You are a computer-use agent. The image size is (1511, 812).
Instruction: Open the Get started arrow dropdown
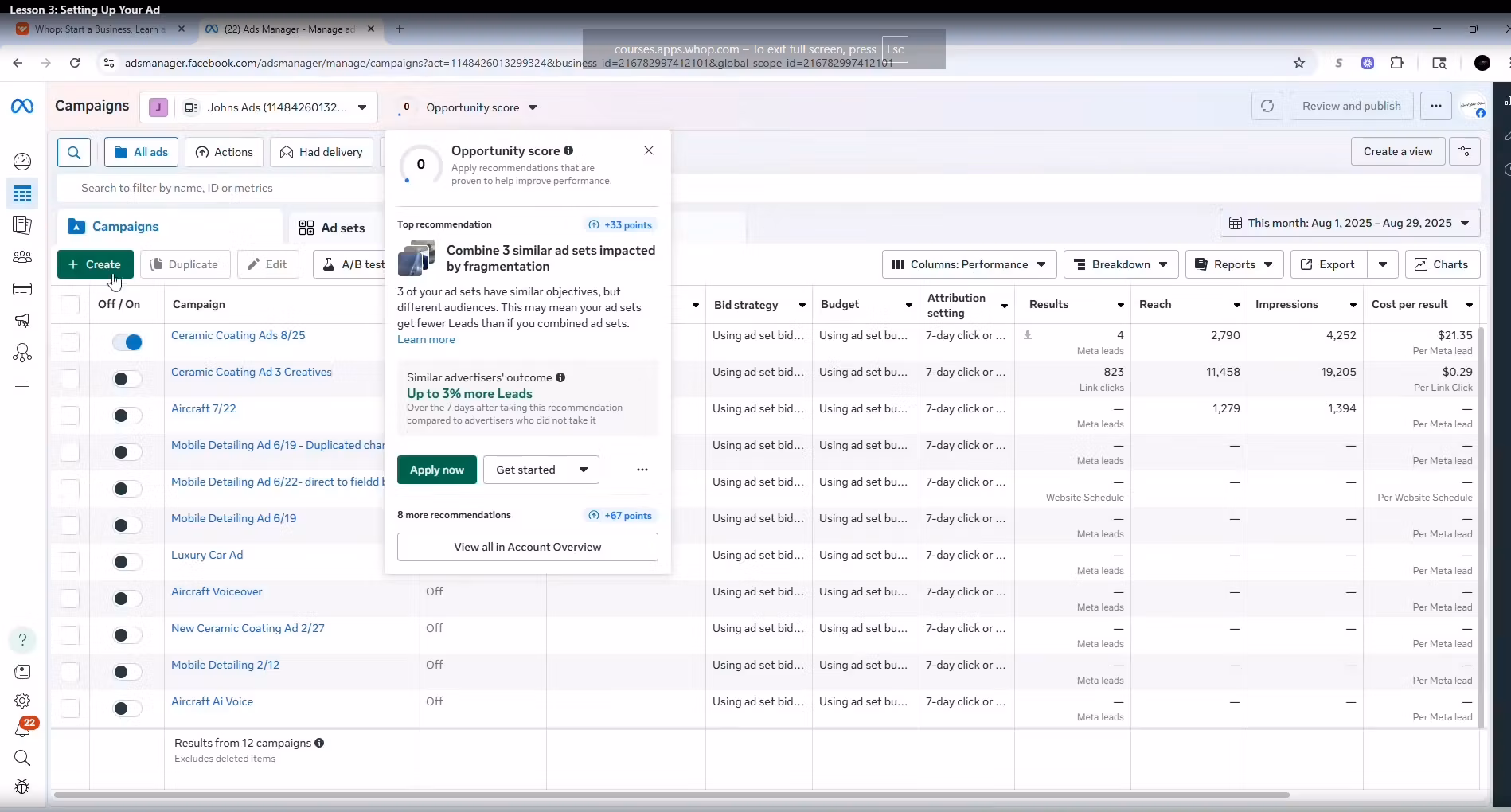click(584, 470)
